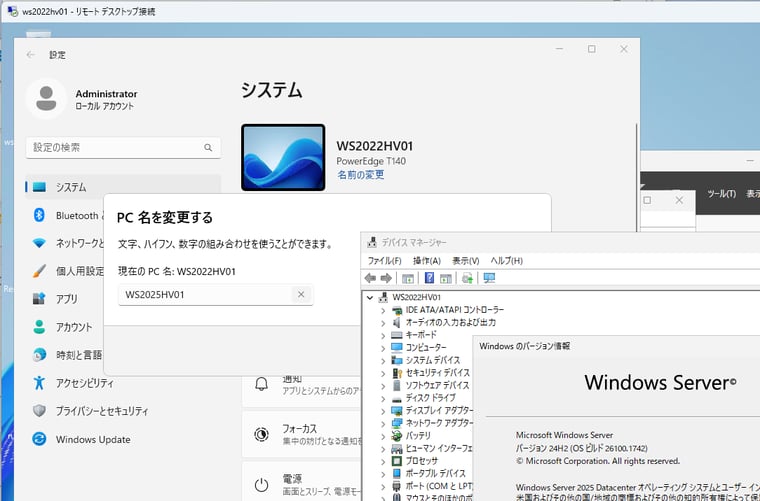Open 表示(V) menu in Device Manager
The width and height of the screenshot is (760, 501).
465,261
